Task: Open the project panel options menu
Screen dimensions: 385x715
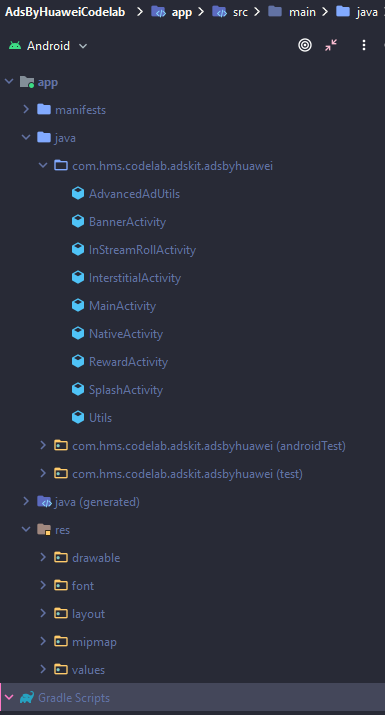Action: [364, 45]
